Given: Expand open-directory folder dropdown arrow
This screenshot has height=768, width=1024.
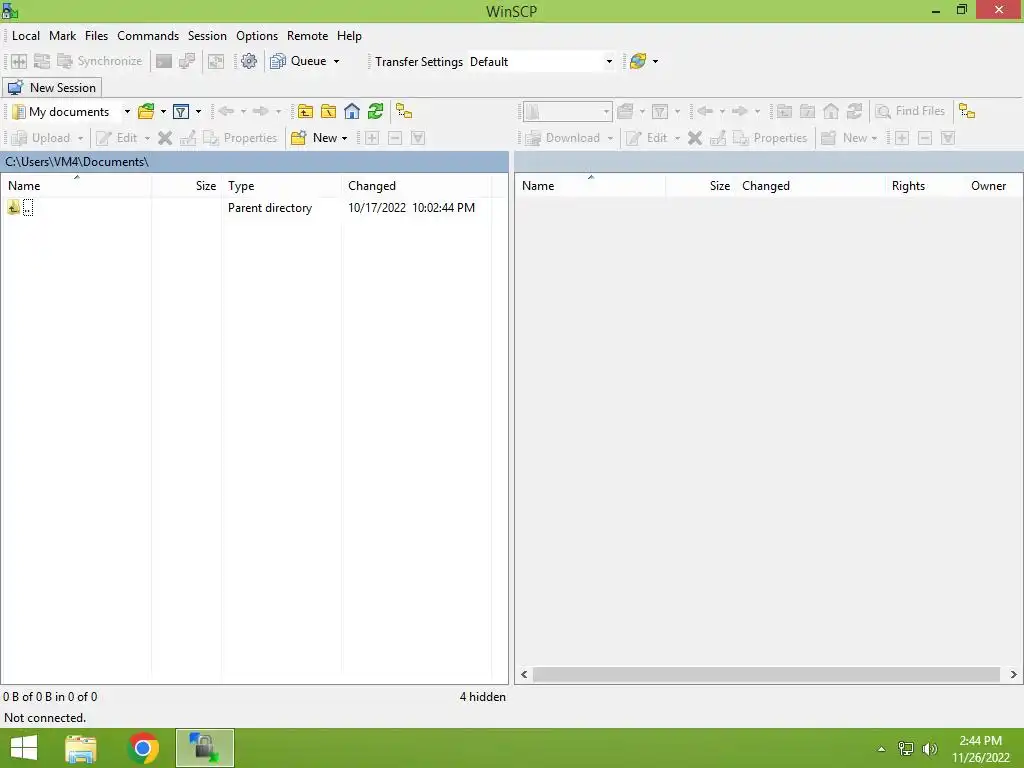Looking at the screenshot, I should [x=163, y=112].
